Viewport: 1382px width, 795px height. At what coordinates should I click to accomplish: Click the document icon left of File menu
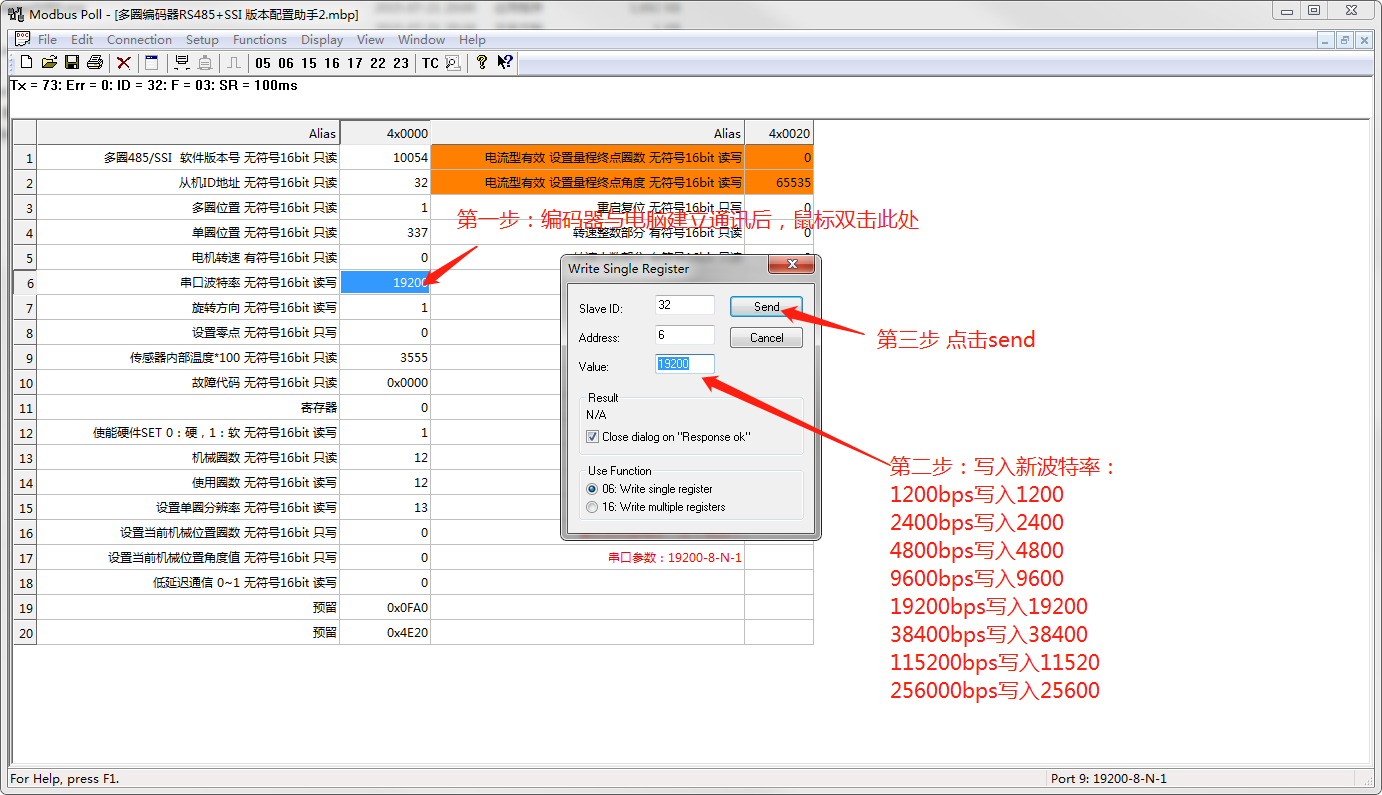tap(22, 39)
